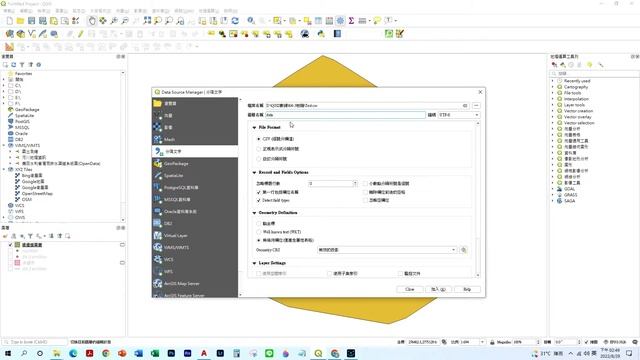
Task: Click the Zoom Full extent icon
Action: (147, 20)
